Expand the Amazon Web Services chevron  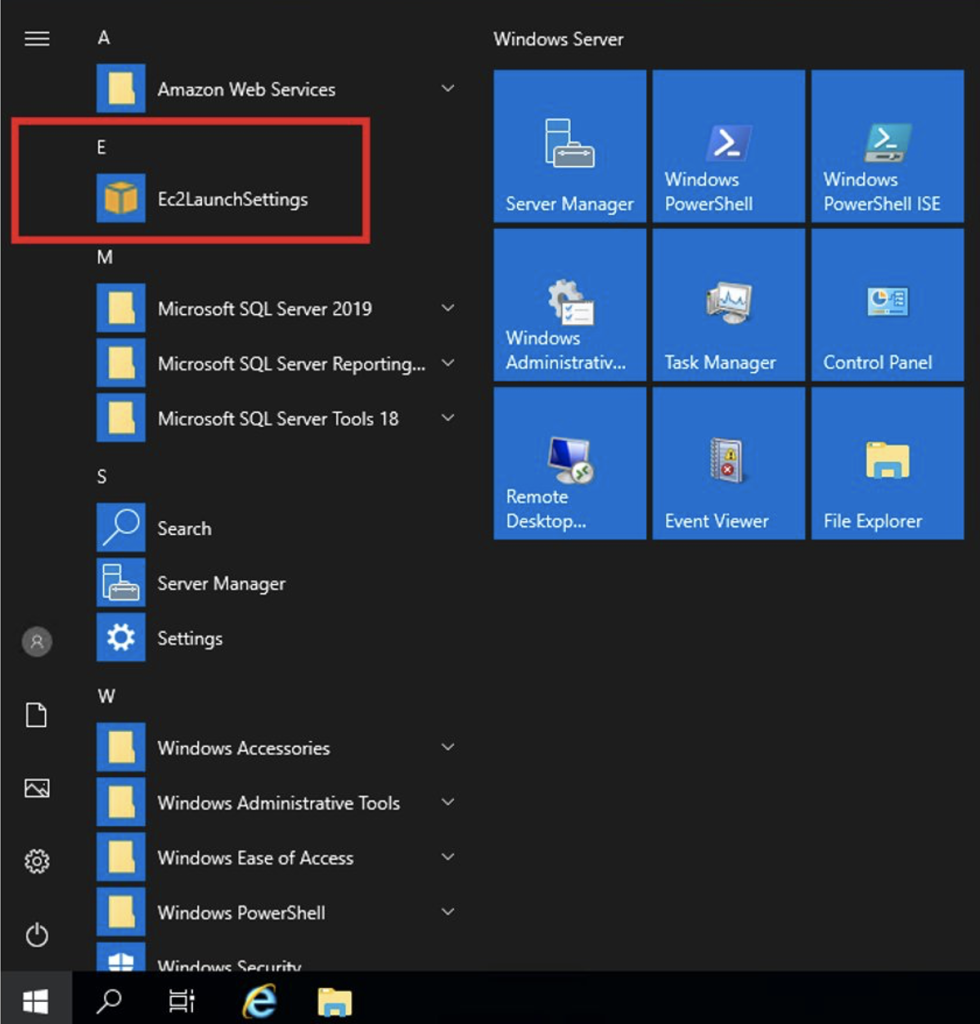448,88
